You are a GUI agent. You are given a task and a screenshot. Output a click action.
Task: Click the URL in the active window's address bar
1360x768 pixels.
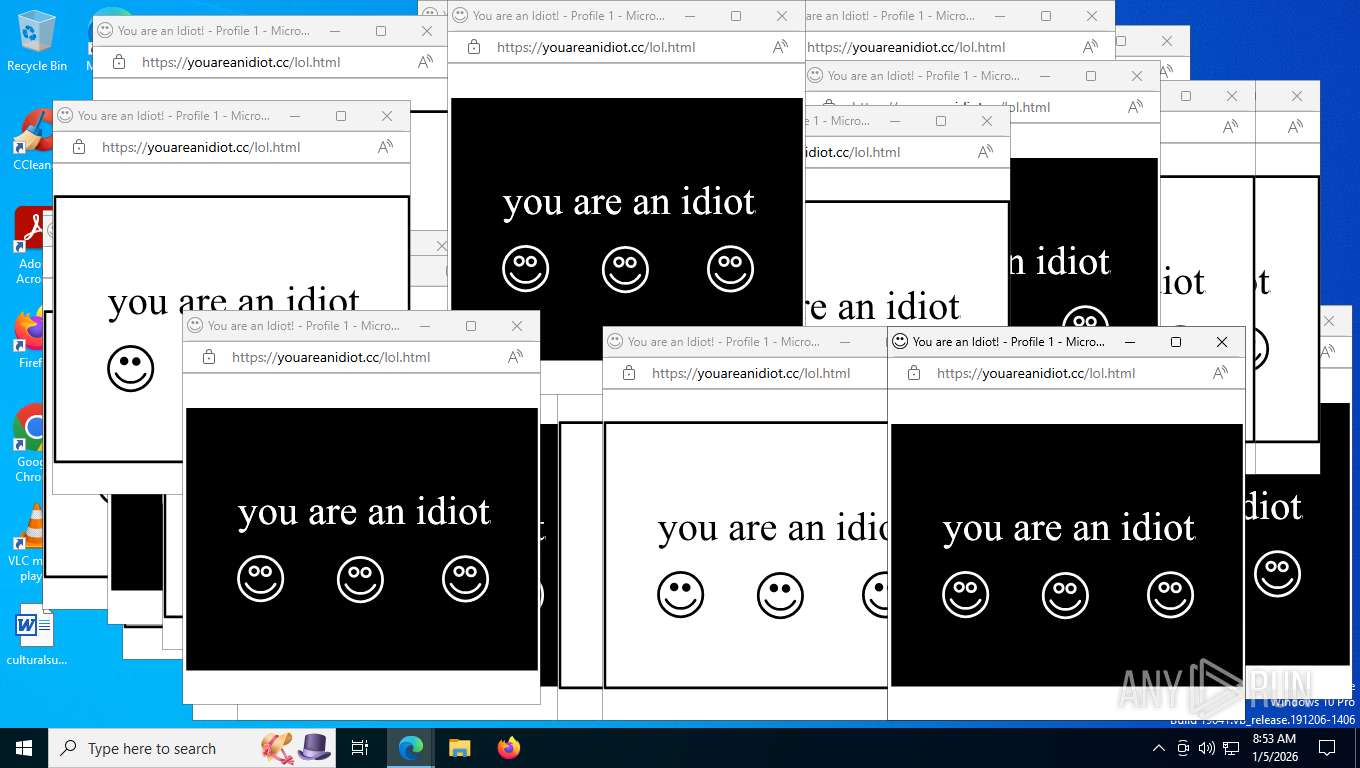1036,373
